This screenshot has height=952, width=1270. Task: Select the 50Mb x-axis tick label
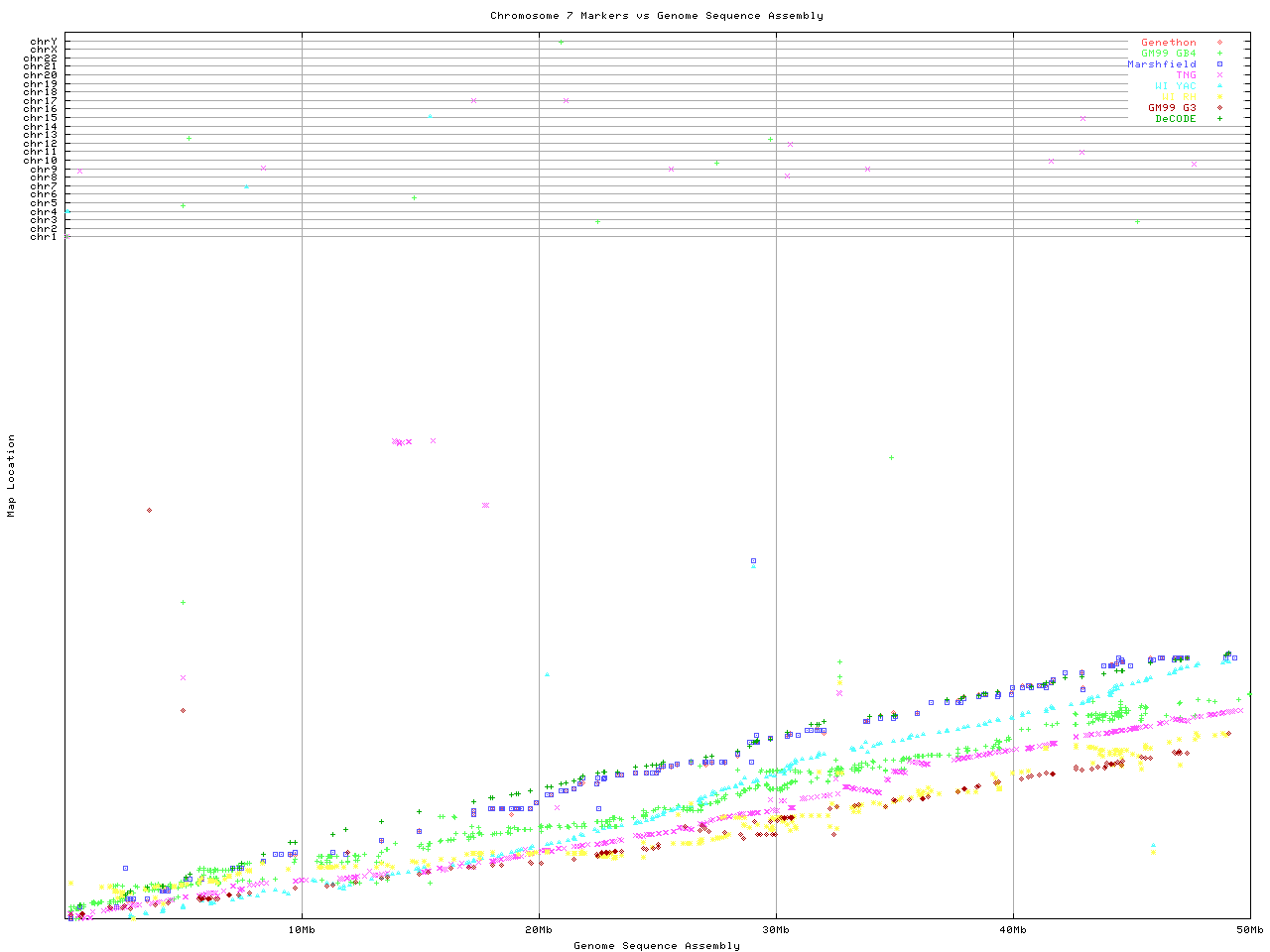tap(1250, 930)
